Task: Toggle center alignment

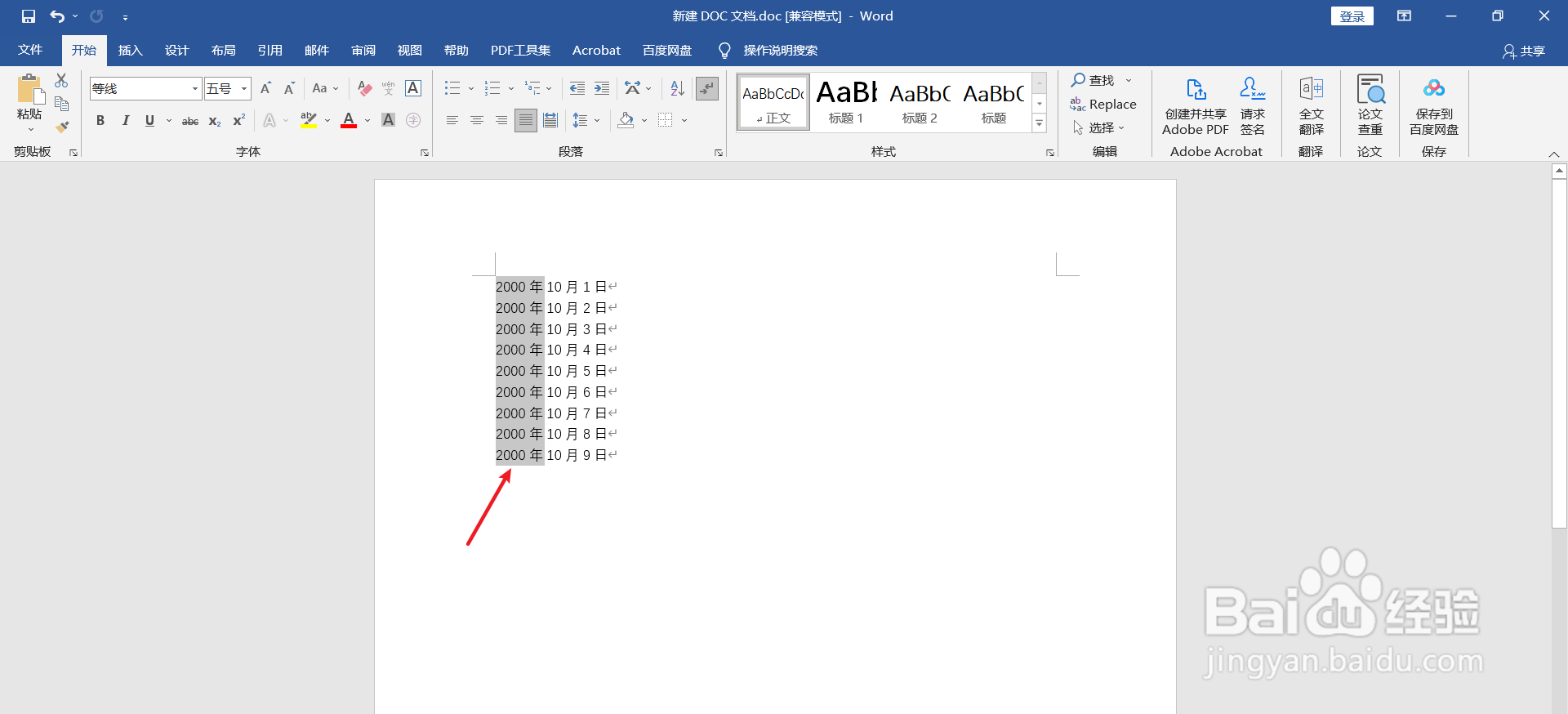Action: click(x=477, y=120)
